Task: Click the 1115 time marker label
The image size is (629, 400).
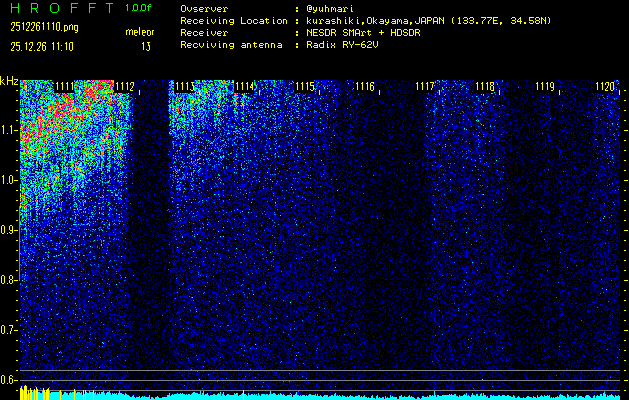Action: pos(304,86)
